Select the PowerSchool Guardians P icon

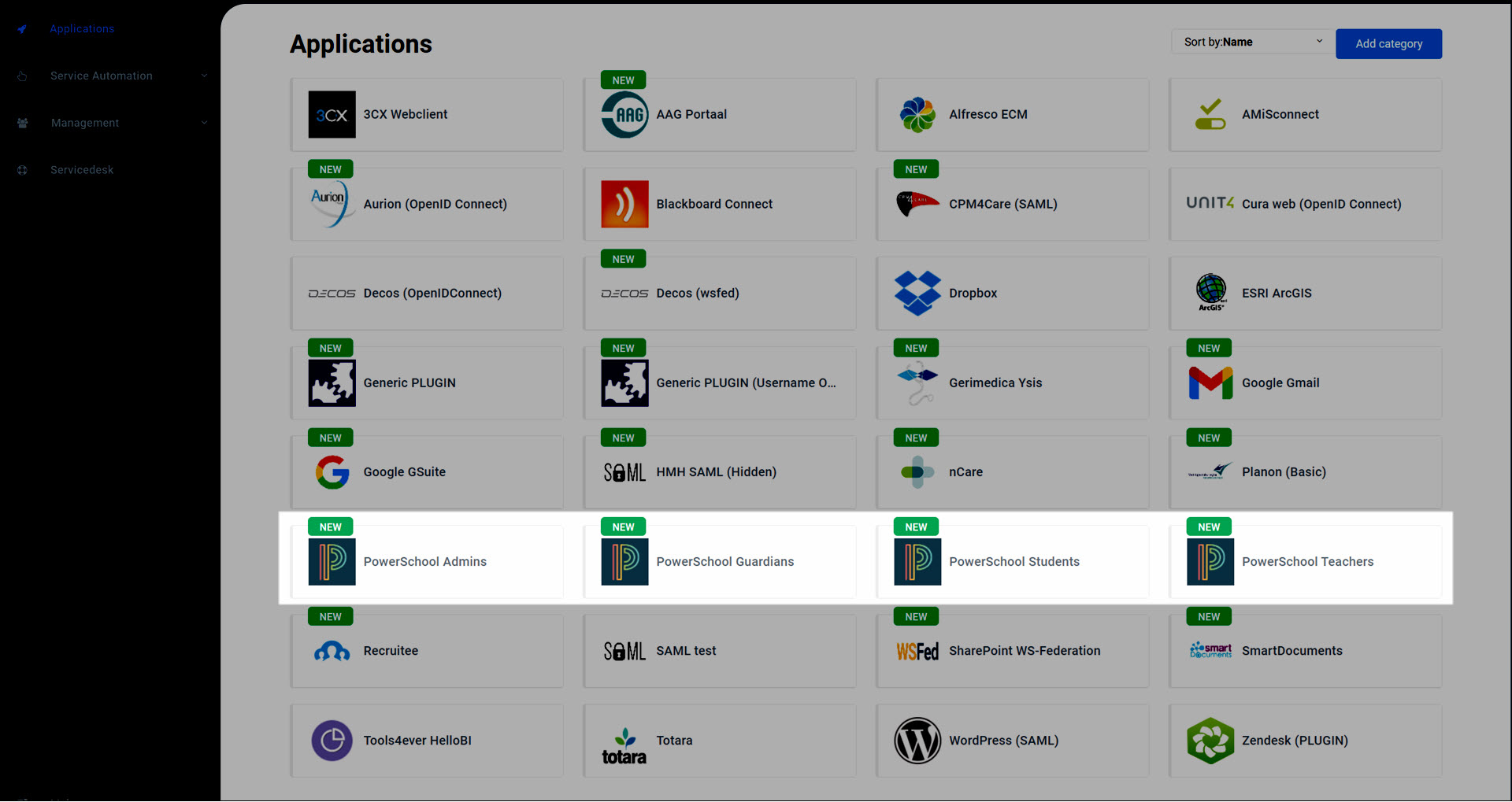[624, 562]
